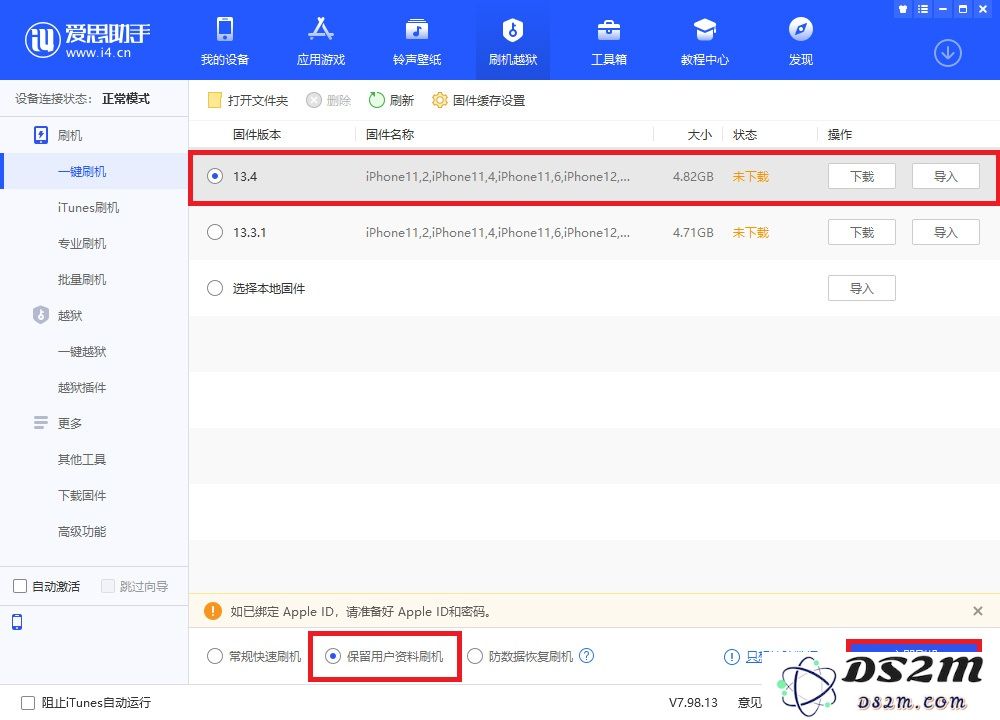Open the 刷机越狱 flash section
The width and height of the screenshot is (1000, 720).
[x=513, y=41]
